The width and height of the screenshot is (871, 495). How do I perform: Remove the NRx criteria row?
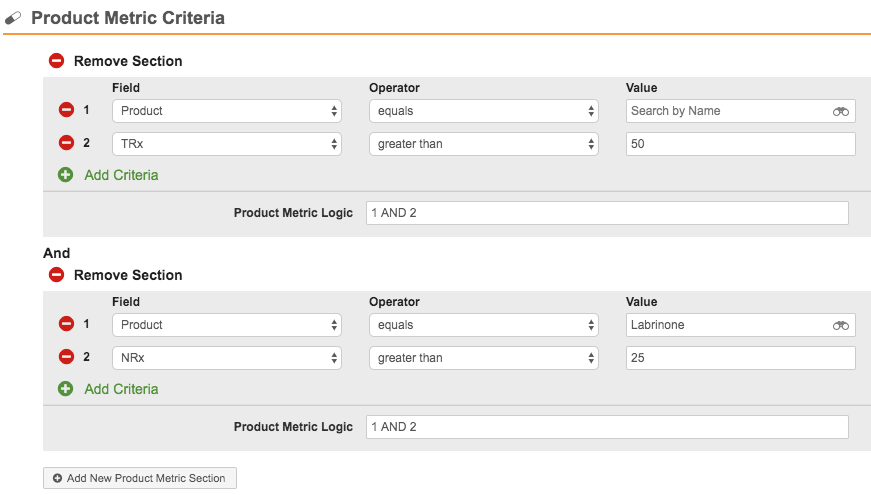pyautogui.click(x=66, y=358)
